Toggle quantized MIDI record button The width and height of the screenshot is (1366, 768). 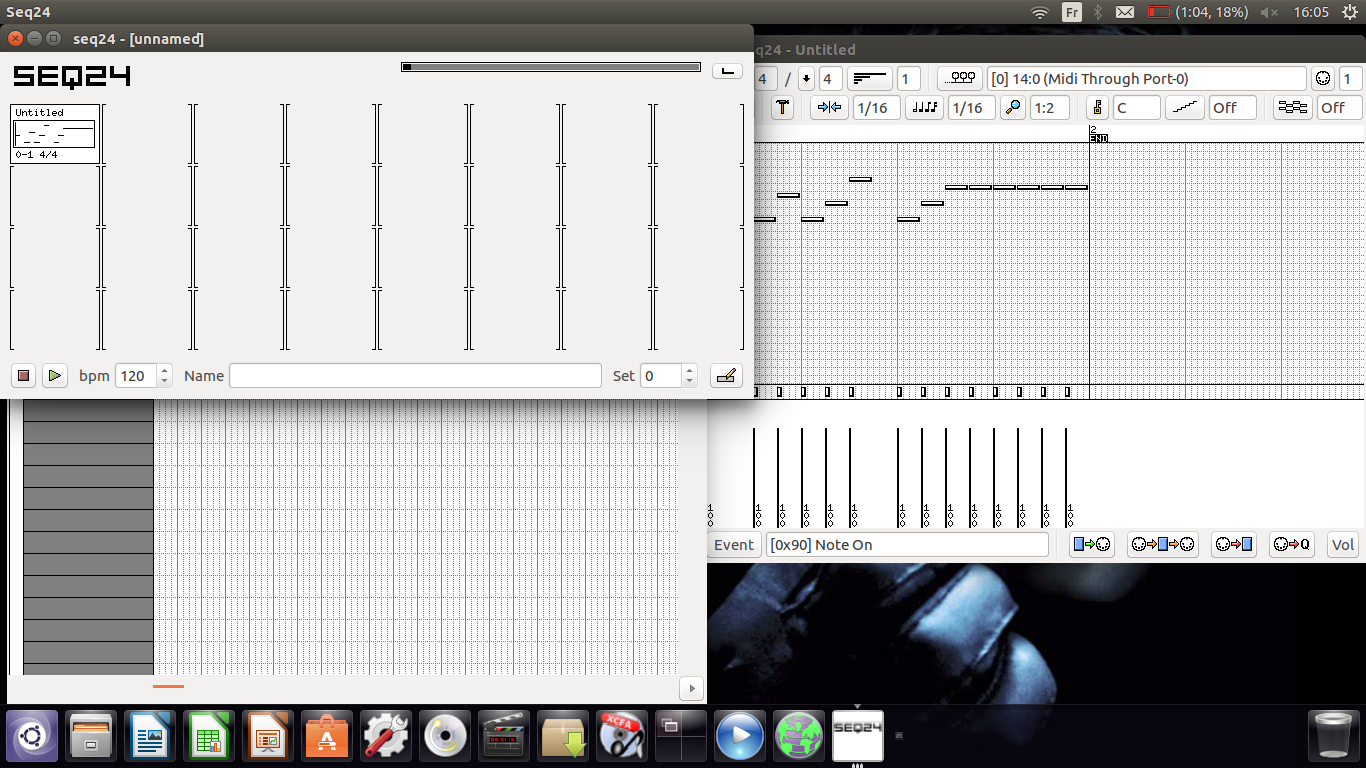pyautogui.click(x=1291, y=545)
